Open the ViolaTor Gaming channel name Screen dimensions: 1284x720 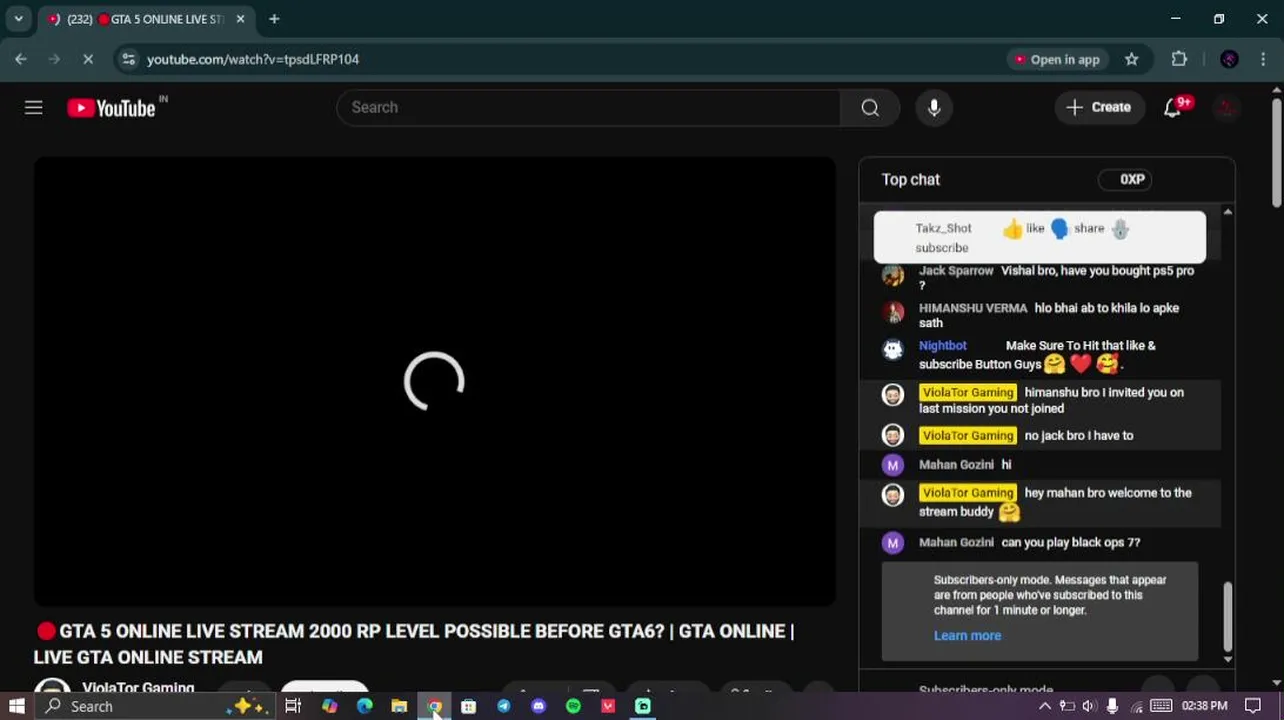[138, 688]
